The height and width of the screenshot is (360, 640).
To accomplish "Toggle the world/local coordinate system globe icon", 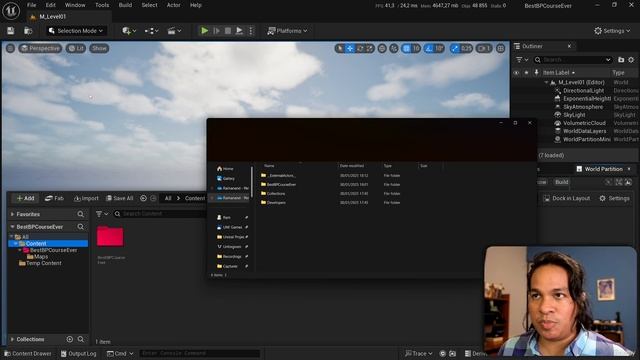I will pyautogui.click(x=382, y=48).
